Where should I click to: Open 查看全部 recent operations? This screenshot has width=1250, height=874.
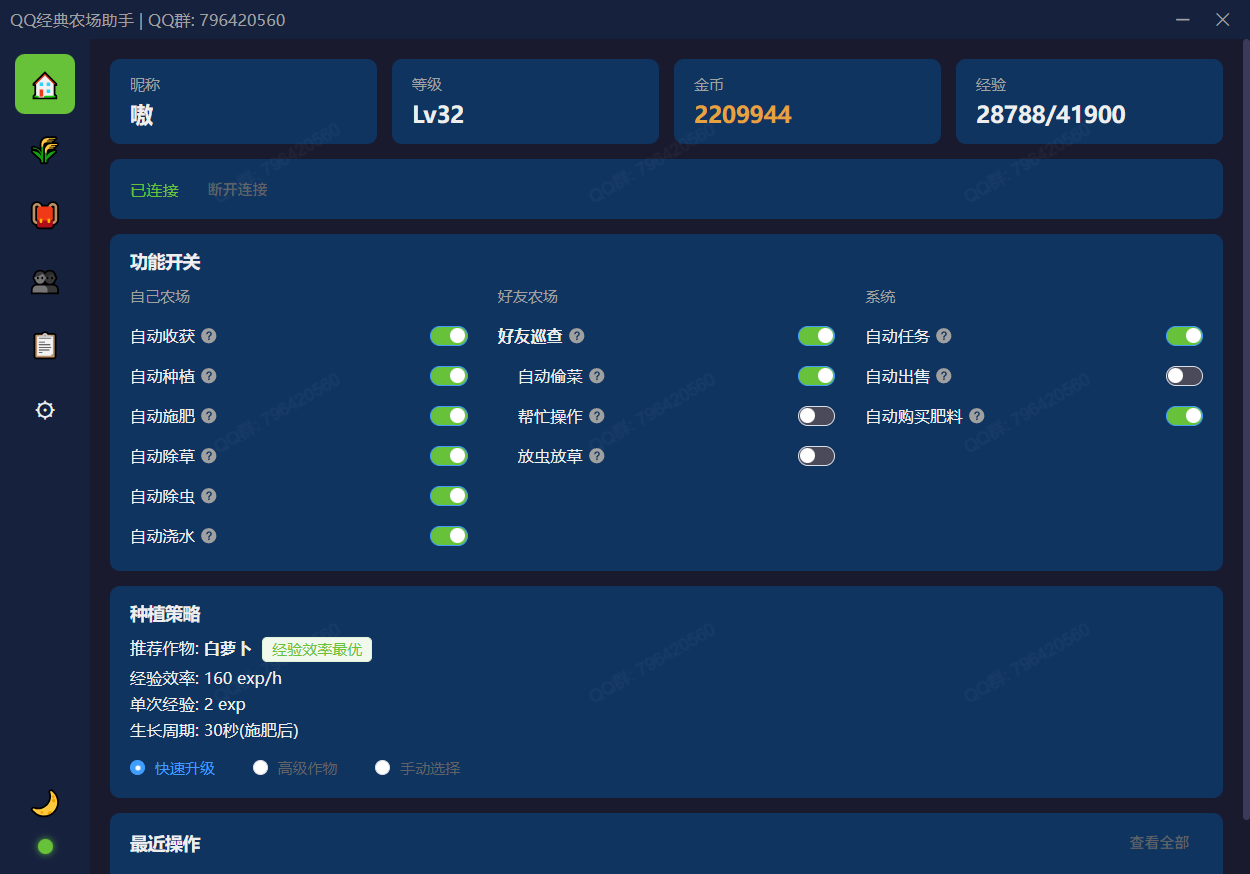(1158, 843)
